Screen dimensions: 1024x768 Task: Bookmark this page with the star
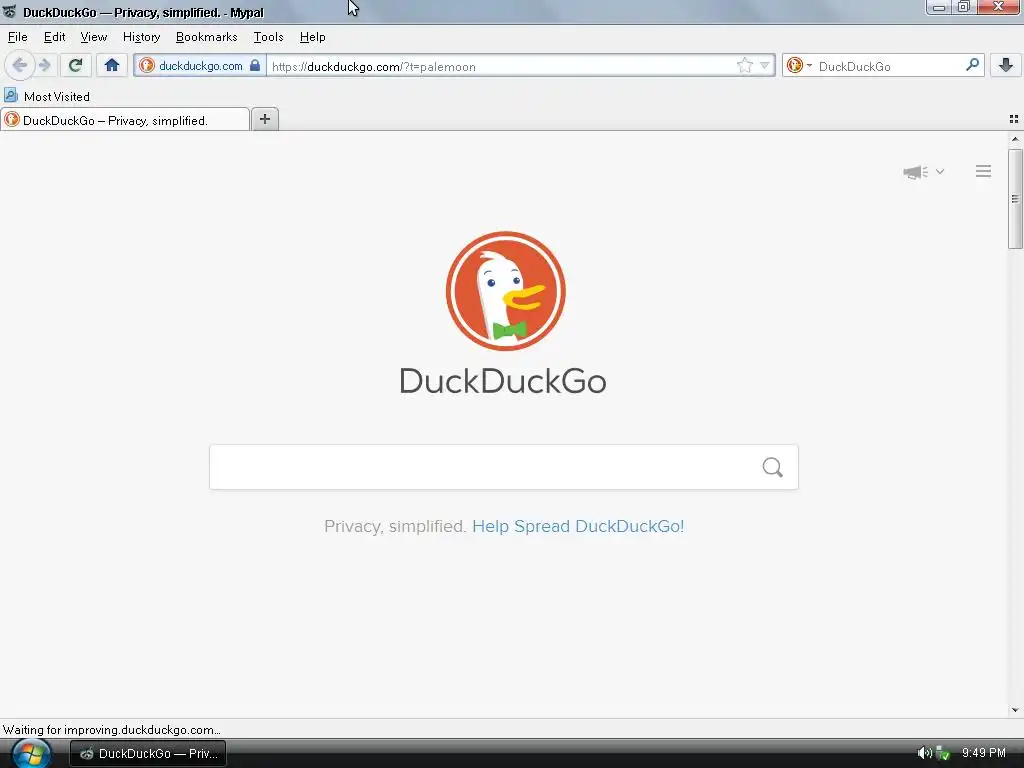(x=744, y=65)
